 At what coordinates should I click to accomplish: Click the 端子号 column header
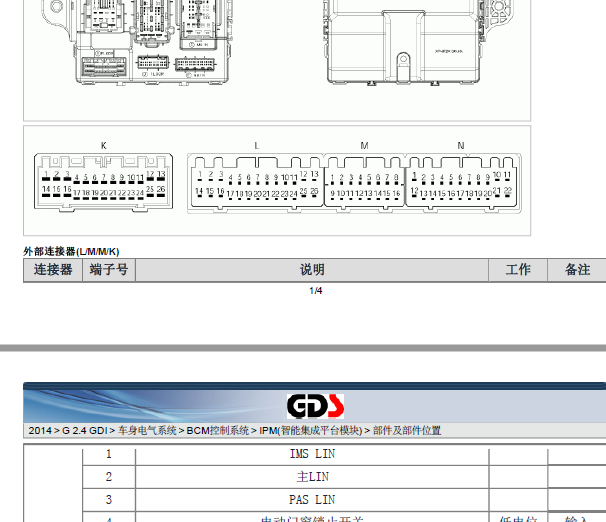[109, 270]
